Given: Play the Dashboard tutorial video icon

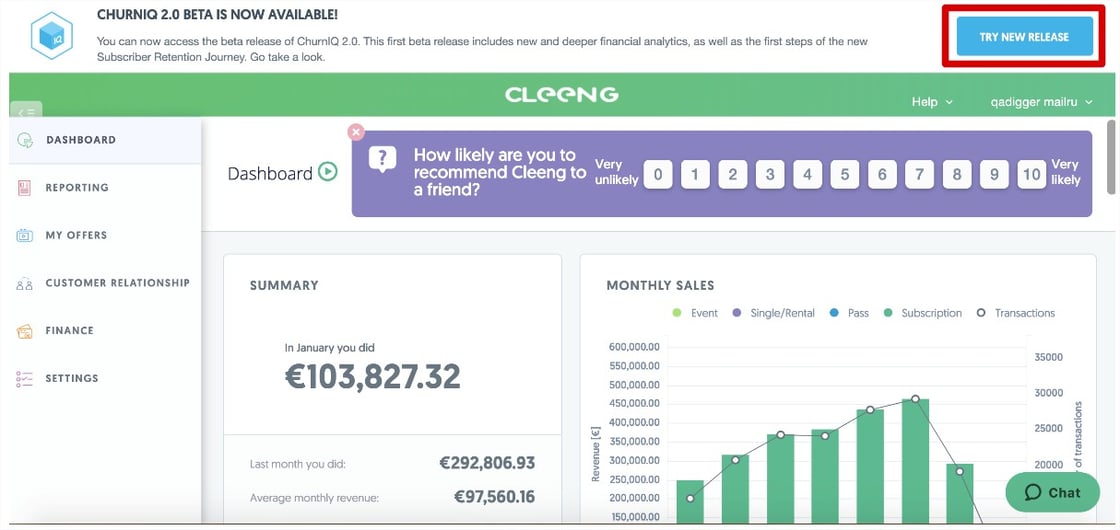Looking at the screenshot, I should 328,172.
